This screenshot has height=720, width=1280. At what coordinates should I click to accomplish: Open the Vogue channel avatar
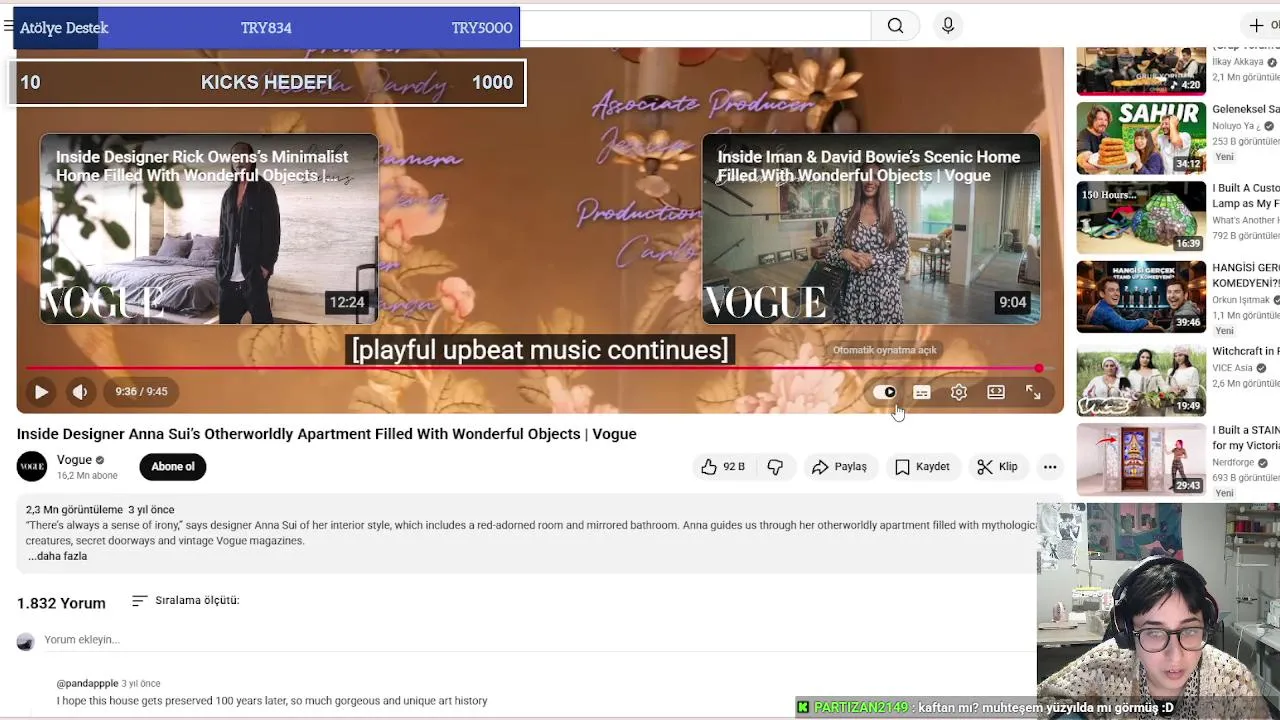point(32,467)
